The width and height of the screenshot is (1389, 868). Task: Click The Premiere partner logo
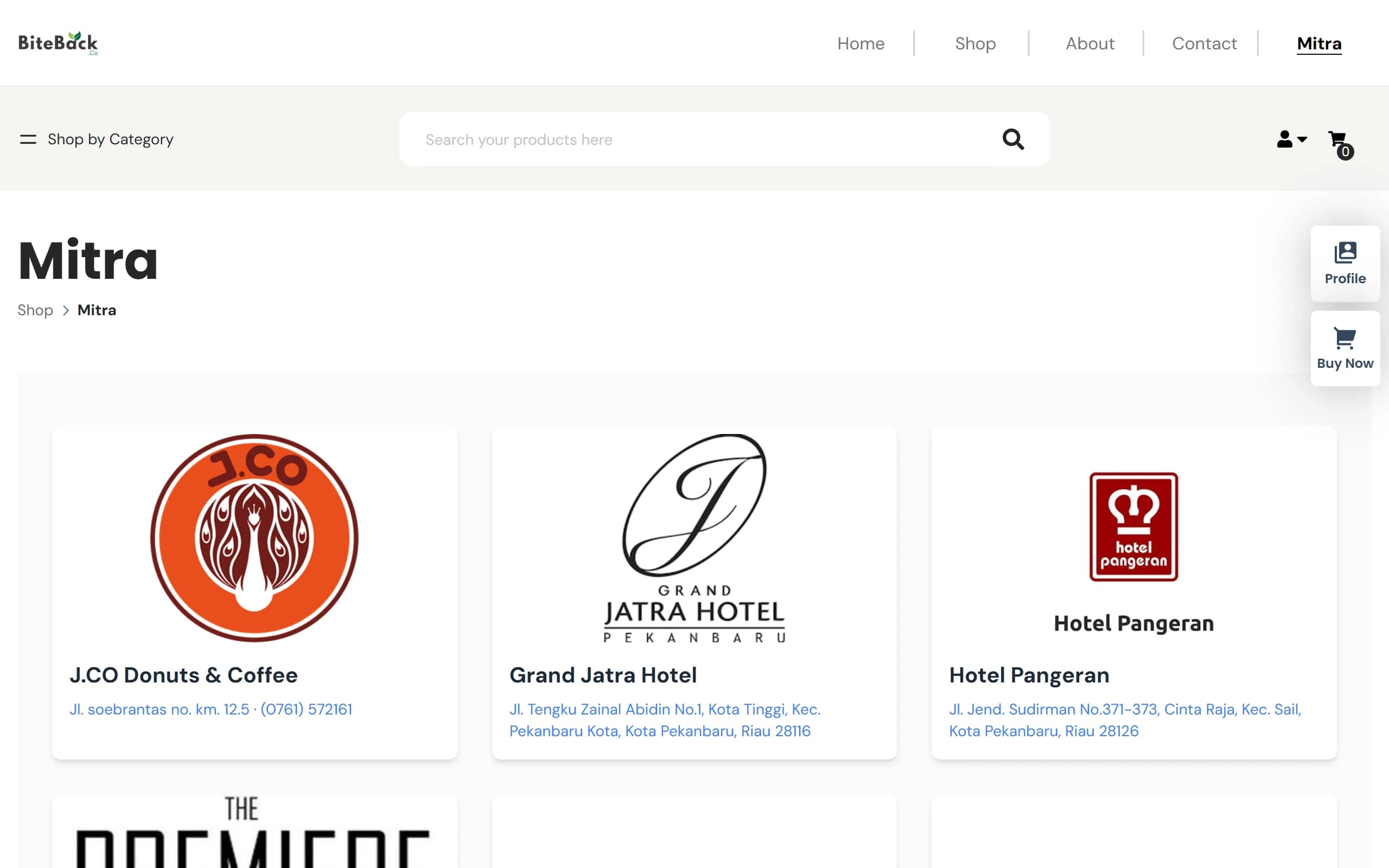click(x=253, y=831)
